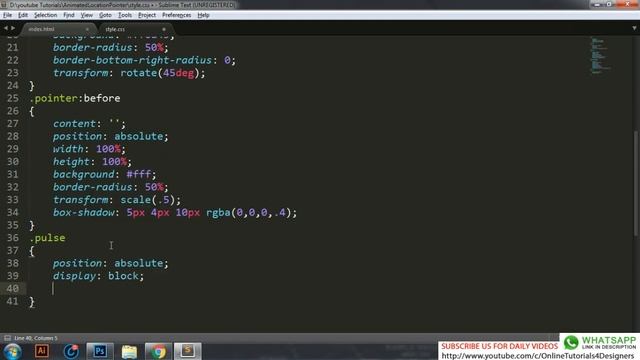Click border-radius: 50% on line 32
The width and height of the screenshot is (640, 360).
pos(111,187)
